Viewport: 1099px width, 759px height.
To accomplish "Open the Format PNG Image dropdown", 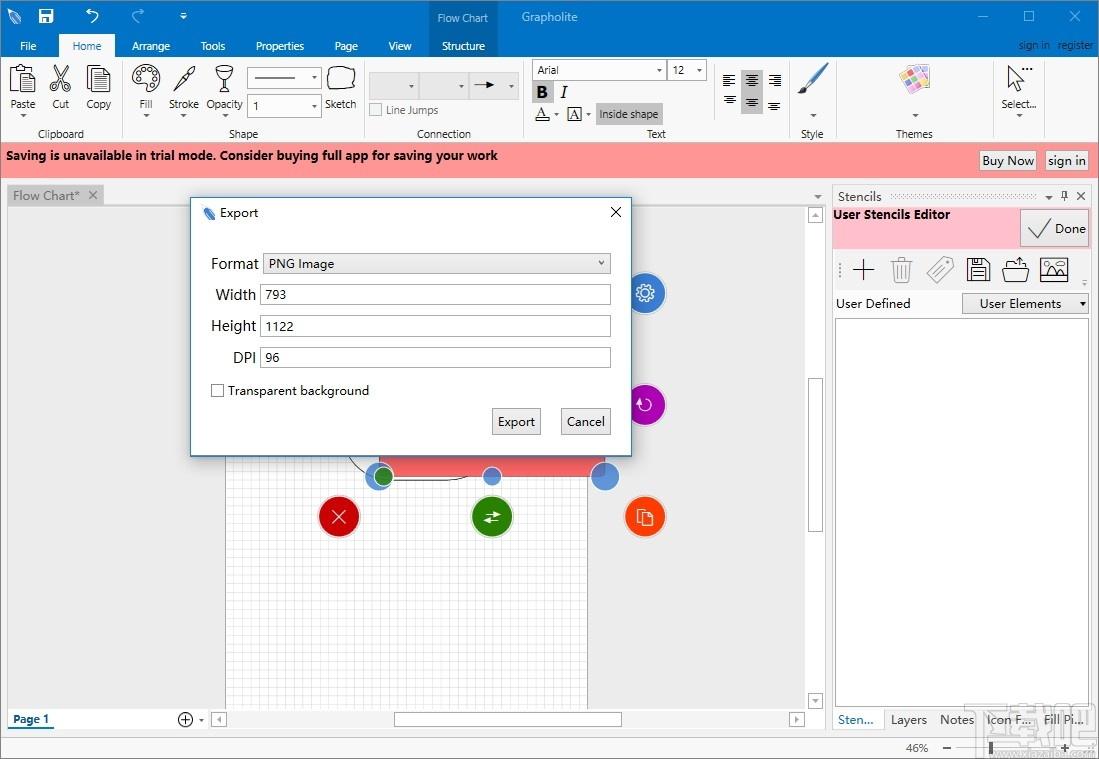I will tap(437, 264).
